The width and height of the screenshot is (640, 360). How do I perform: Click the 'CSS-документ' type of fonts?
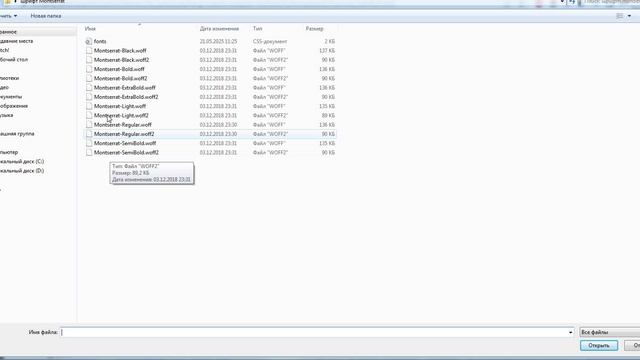[x=270, y=42]
